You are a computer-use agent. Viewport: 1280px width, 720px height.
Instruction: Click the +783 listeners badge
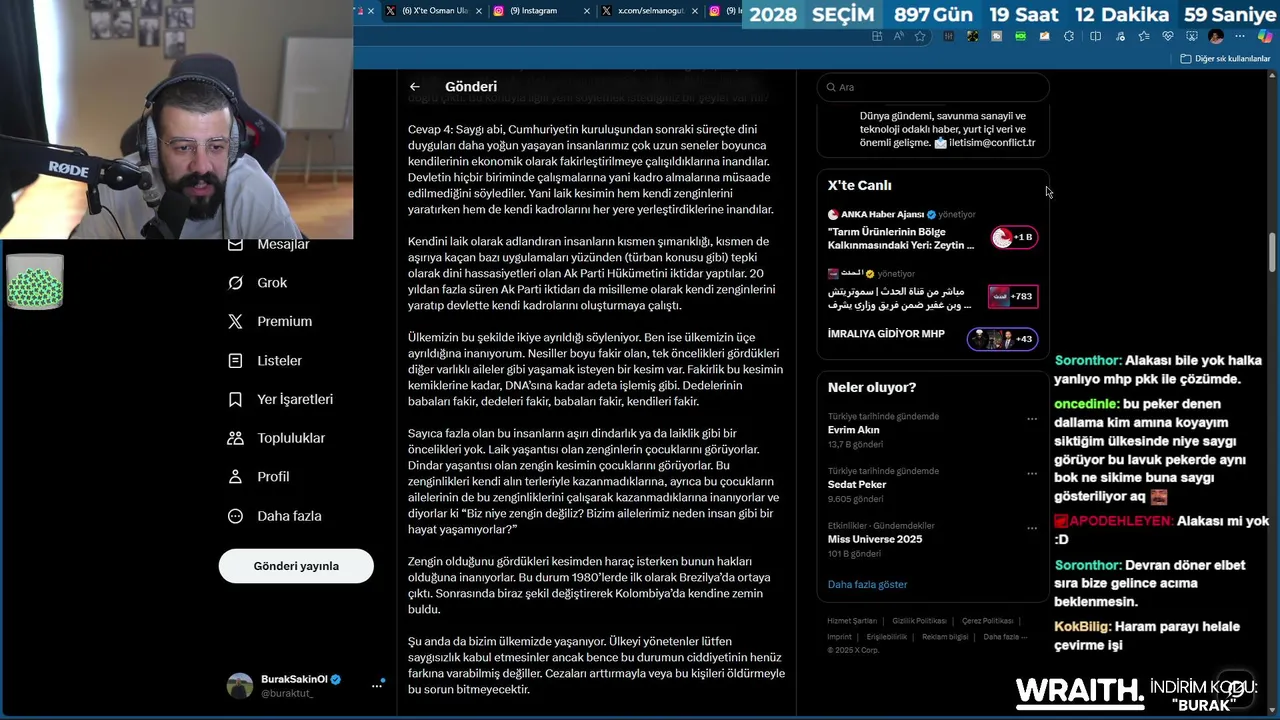[1013, 297]
